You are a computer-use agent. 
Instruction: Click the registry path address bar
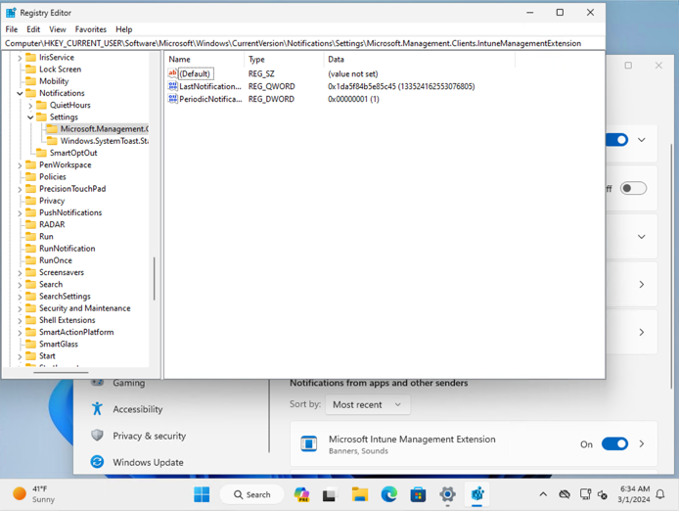click(304, 43)
